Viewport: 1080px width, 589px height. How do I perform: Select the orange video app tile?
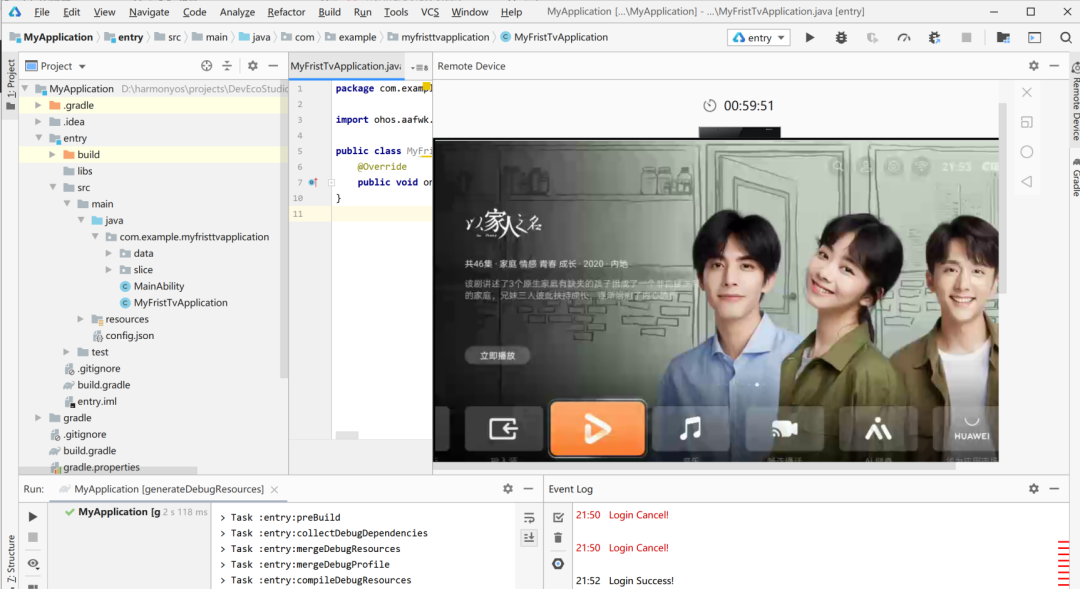(597, 429)
